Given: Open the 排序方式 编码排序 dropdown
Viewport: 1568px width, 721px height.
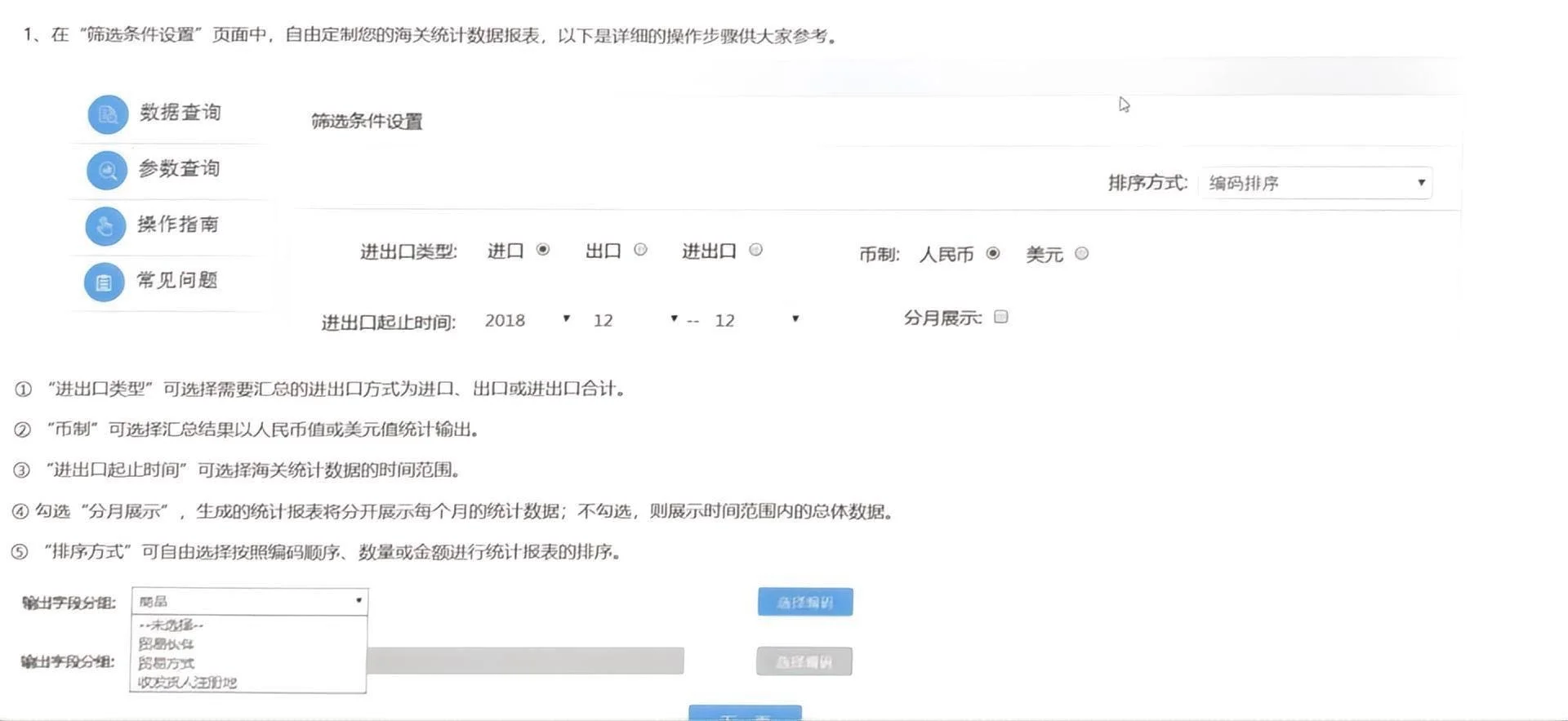Looking at the screenshot, I should pyautogui.click(x=1316, y=183).
